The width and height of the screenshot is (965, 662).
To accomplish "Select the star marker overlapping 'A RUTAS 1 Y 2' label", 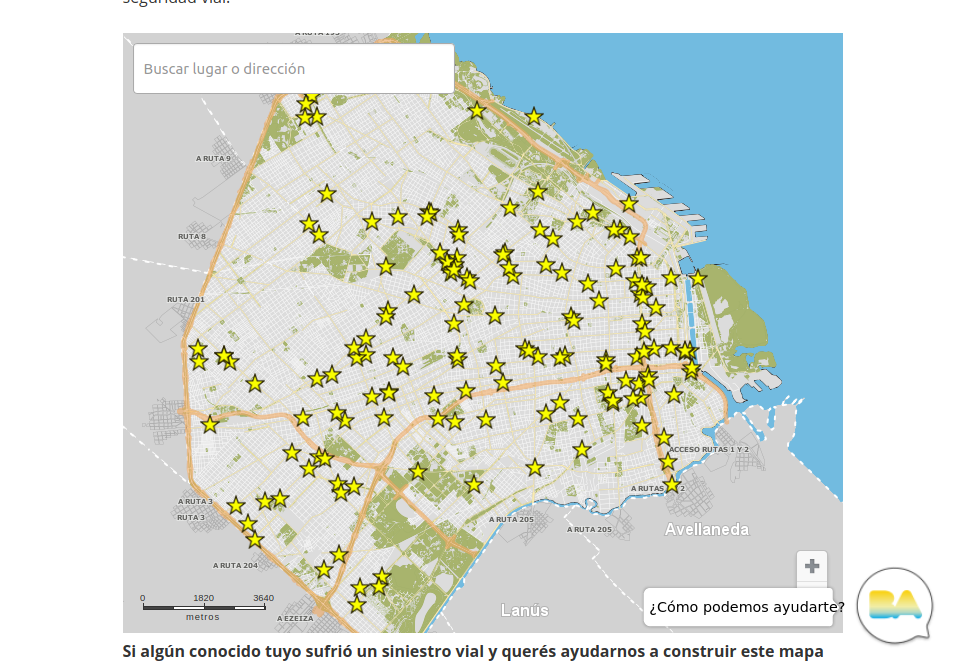I will click(x=672, y=485).
